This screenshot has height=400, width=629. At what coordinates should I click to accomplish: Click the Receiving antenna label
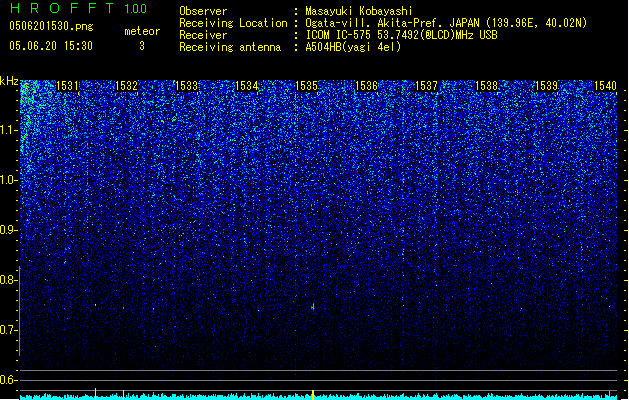pos(230,47)
